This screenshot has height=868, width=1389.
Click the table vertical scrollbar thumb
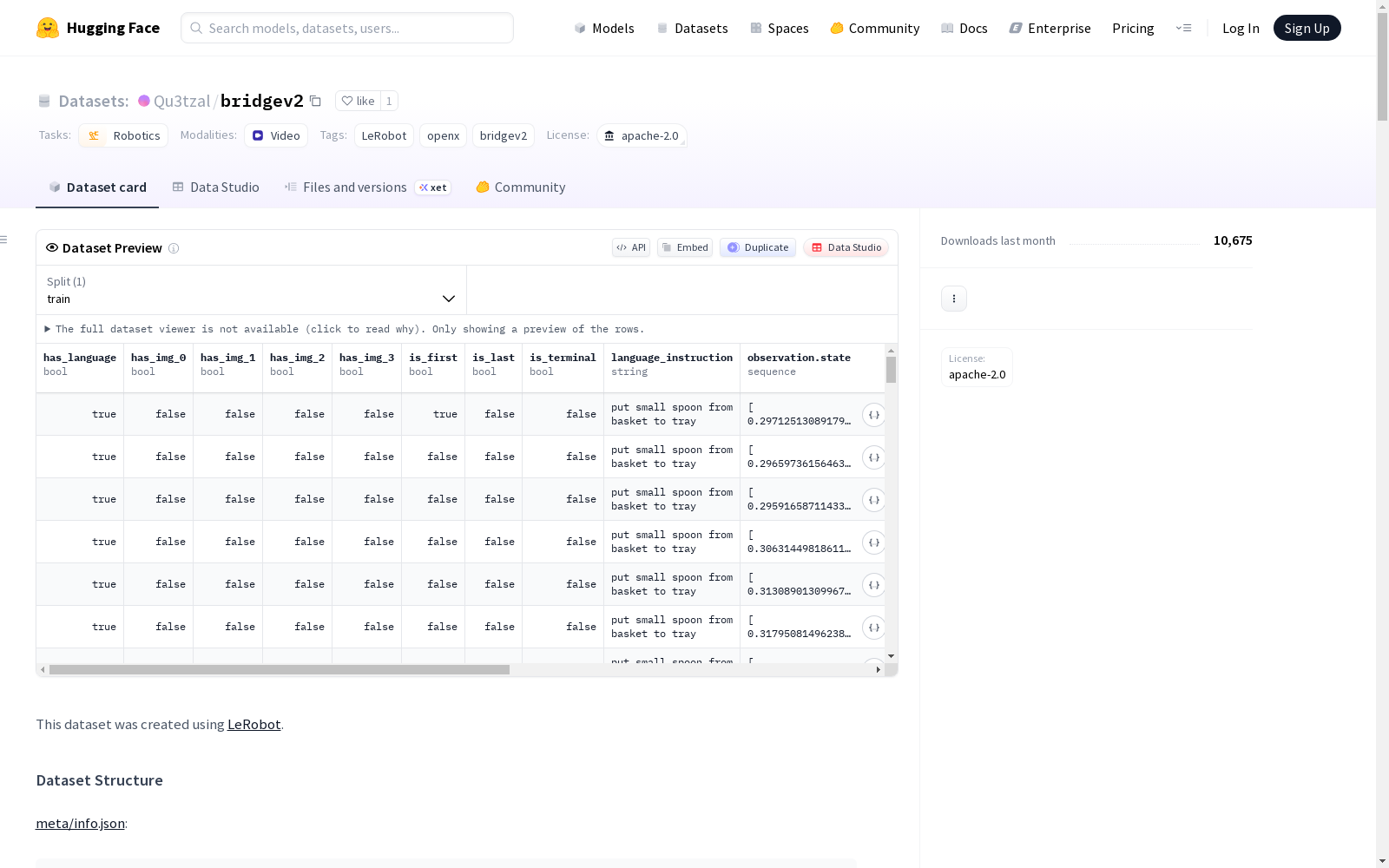pyautogui.click(x=891, y=370)
